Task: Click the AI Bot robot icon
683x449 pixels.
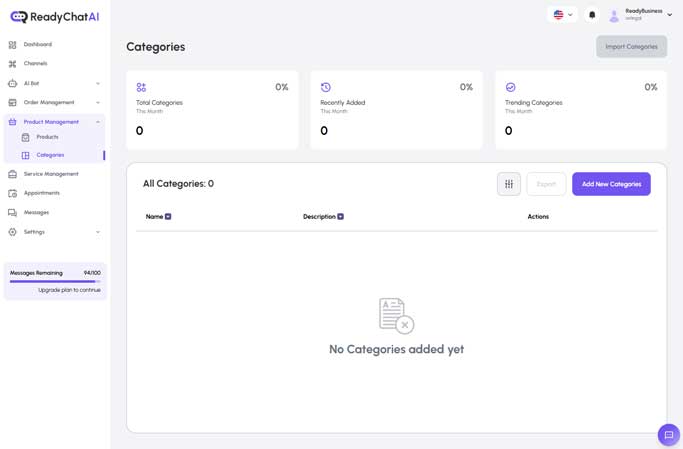Action: tap(13, 83)
